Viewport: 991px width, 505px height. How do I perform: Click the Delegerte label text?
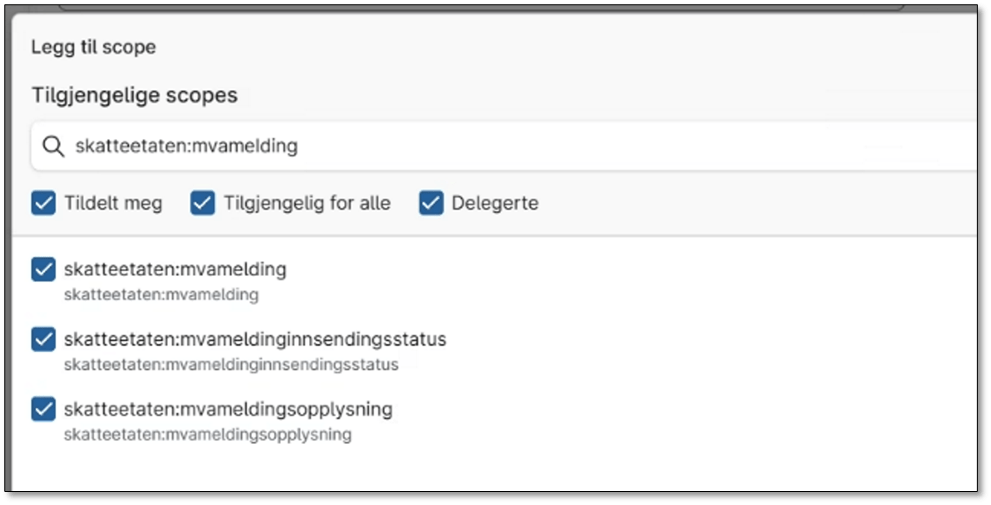point(495,204)
